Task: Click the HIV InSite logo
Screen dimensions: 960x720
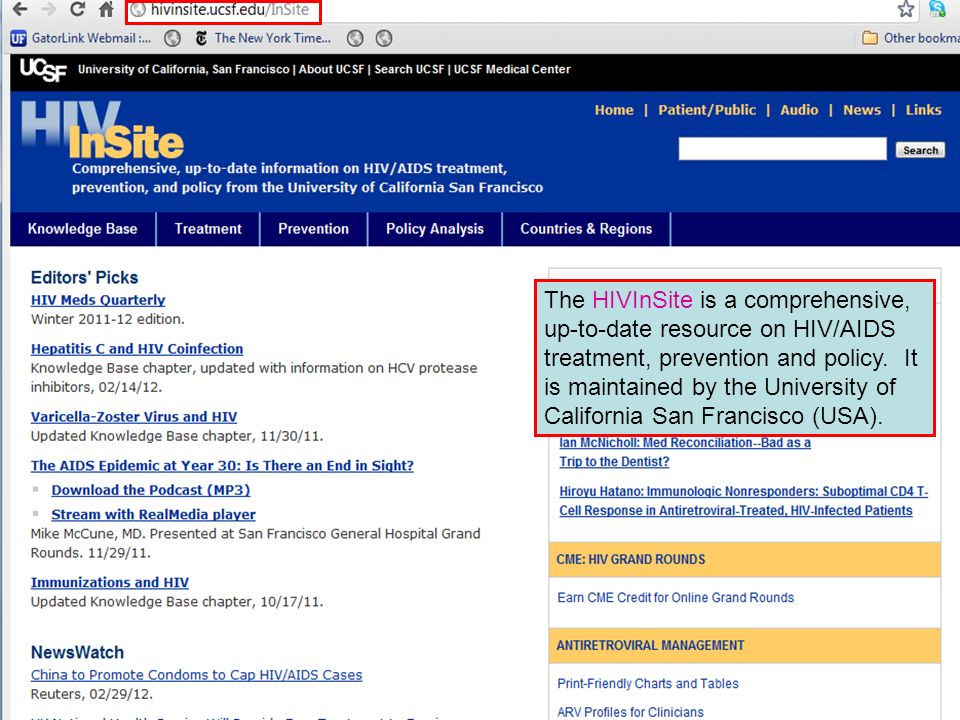Action: click(x=102, y=130)
